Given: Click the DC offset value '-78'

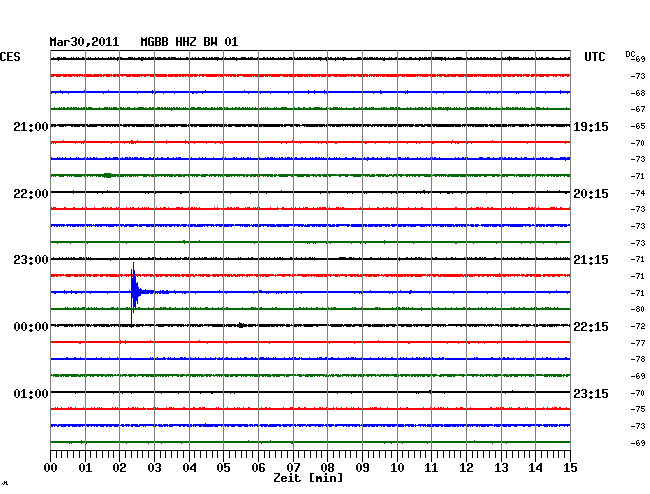Looking at the screenshot, I should point(638,359).
